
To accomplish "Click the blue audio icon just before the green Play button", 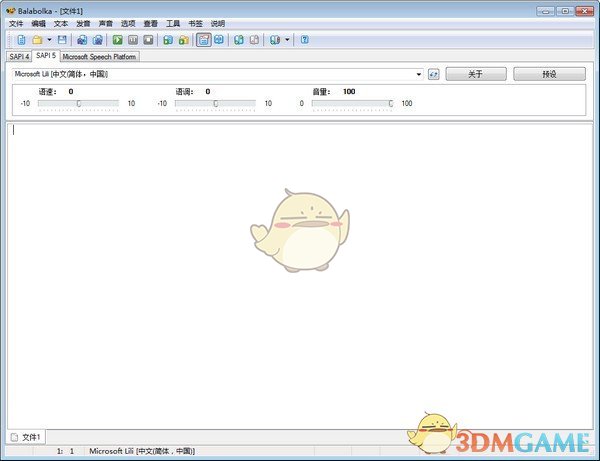I will 98,40.
